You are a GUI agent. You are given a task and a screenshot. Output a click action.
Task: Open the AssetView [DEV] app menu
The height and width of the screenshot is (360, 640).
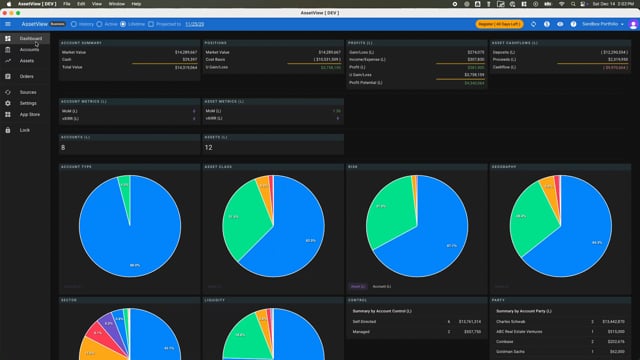(x=37, y=4)
